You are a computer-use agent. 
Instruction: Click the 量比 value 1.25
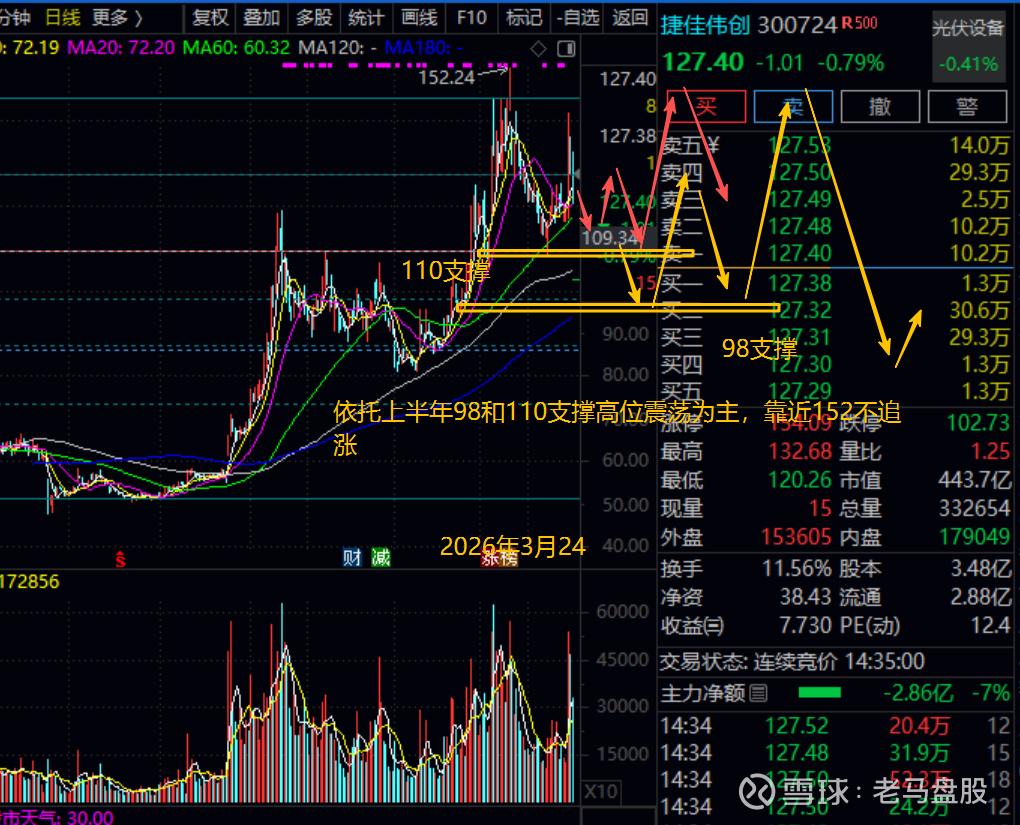click(x=991, y=451)
